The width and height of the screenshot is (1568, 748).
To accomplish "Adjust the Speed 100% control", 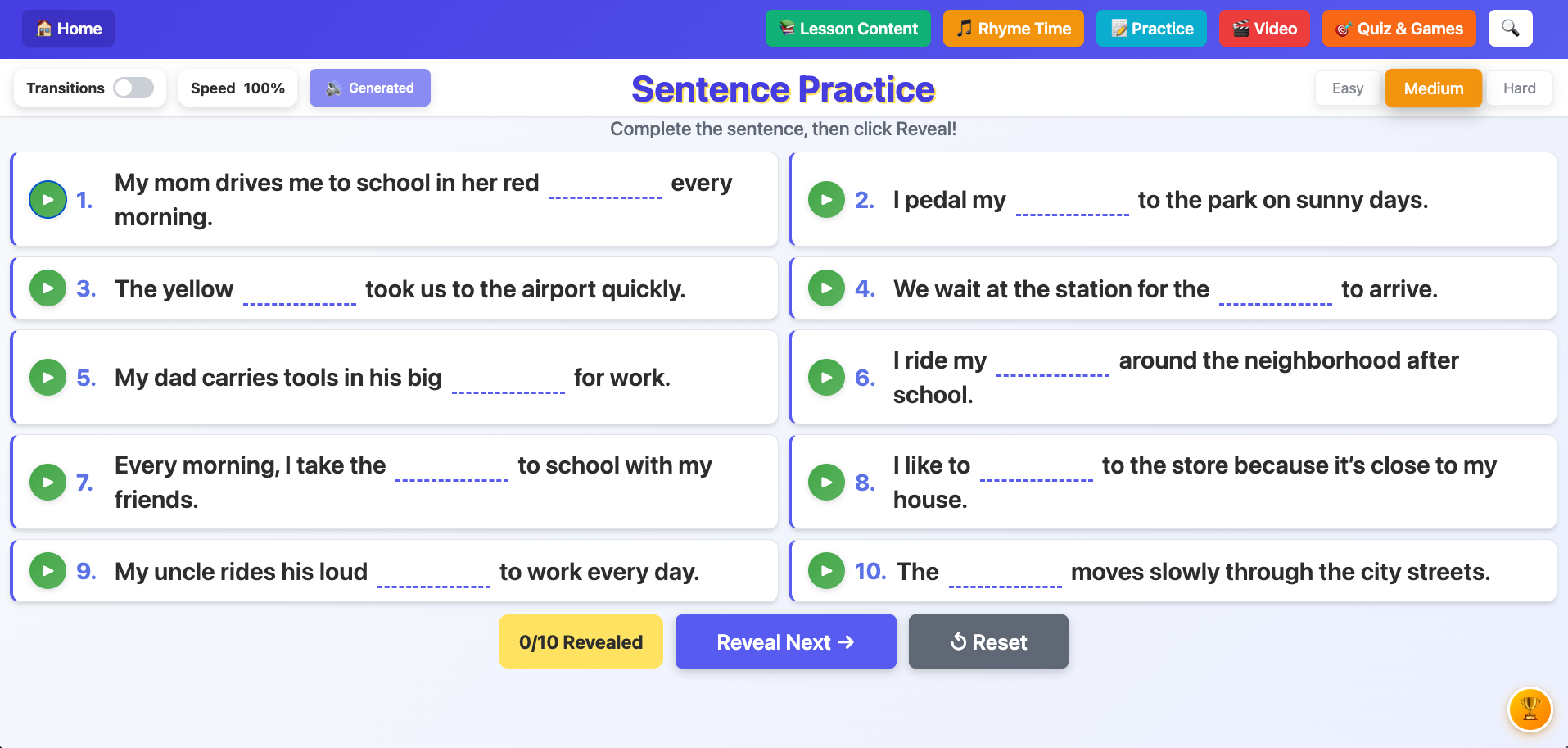I will point(237,88).
